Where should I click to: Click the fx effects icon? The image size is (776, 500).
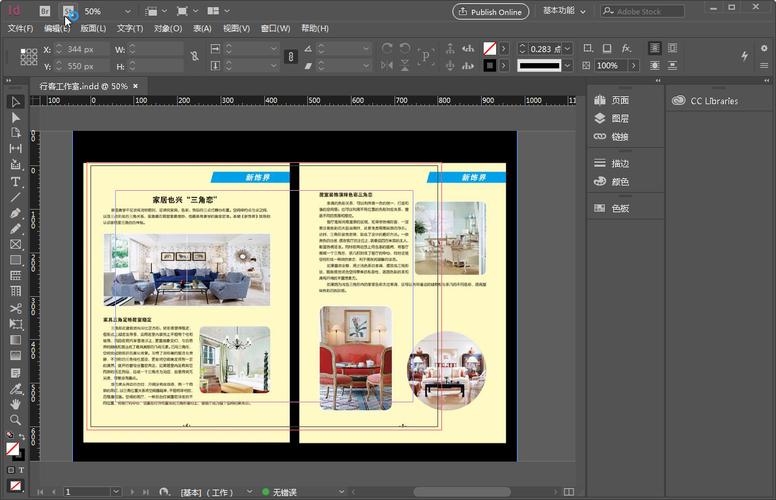(626, 48)
